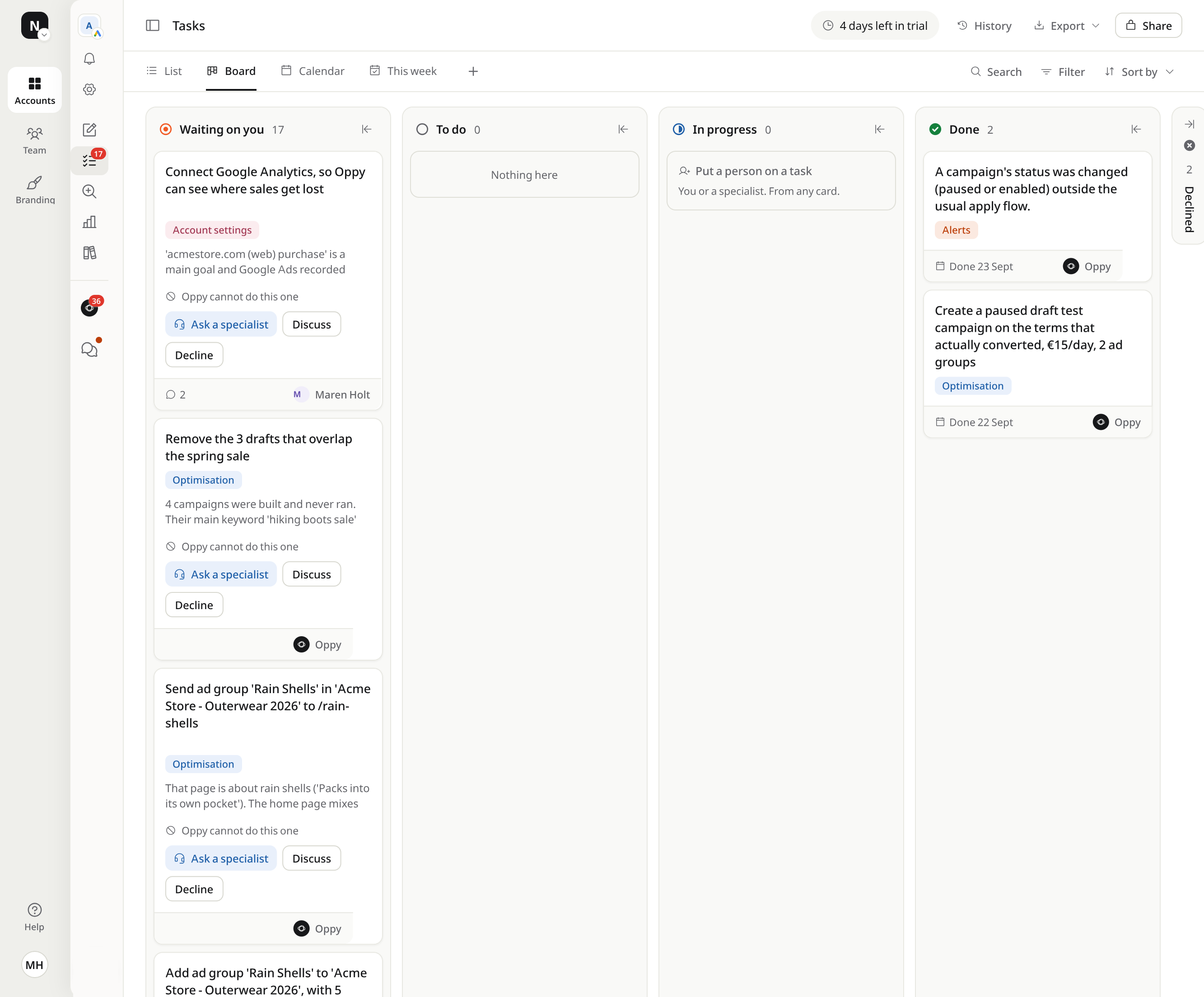This screenshot has width=1204, height=997.
Task: Open Help at bottom left
Action: point(34,917)
